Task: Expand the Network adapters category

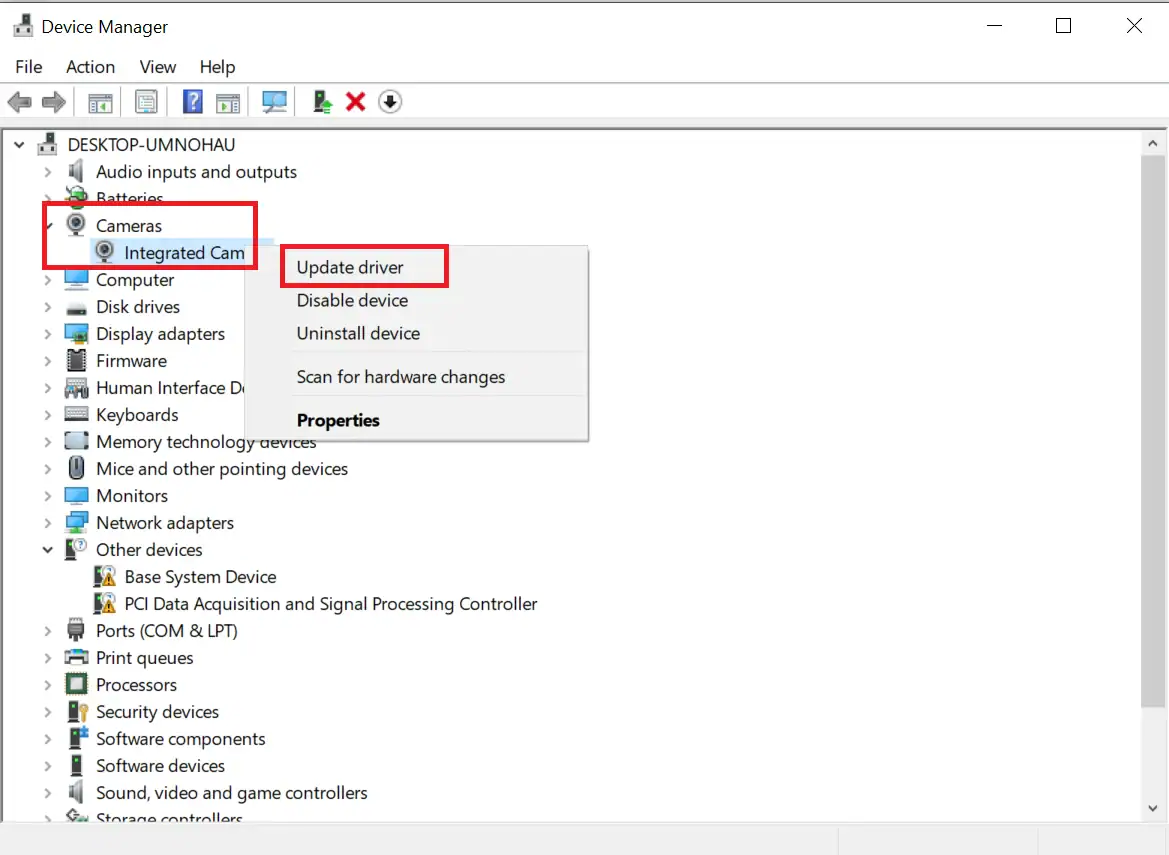Action: click(x=47, y=523)
